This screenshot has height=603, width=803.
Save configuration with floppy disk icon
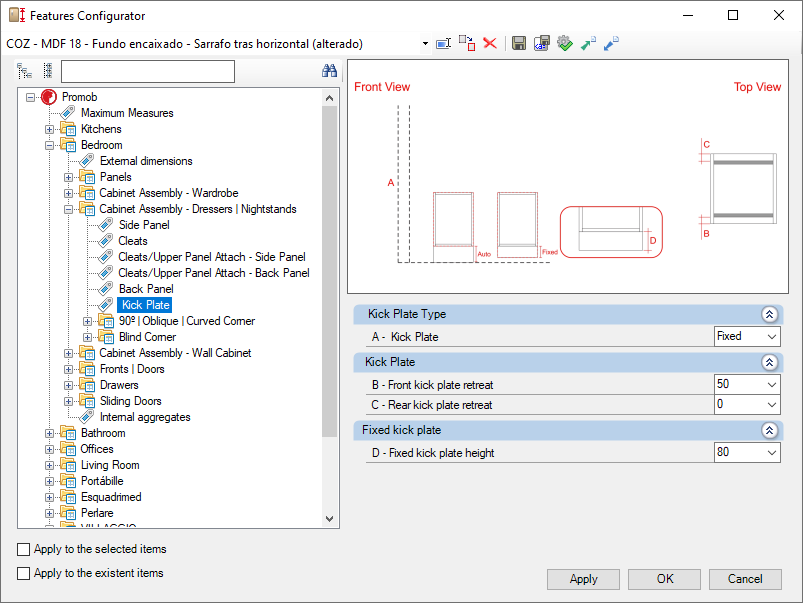pyautogui.click(x=519, y=44)
